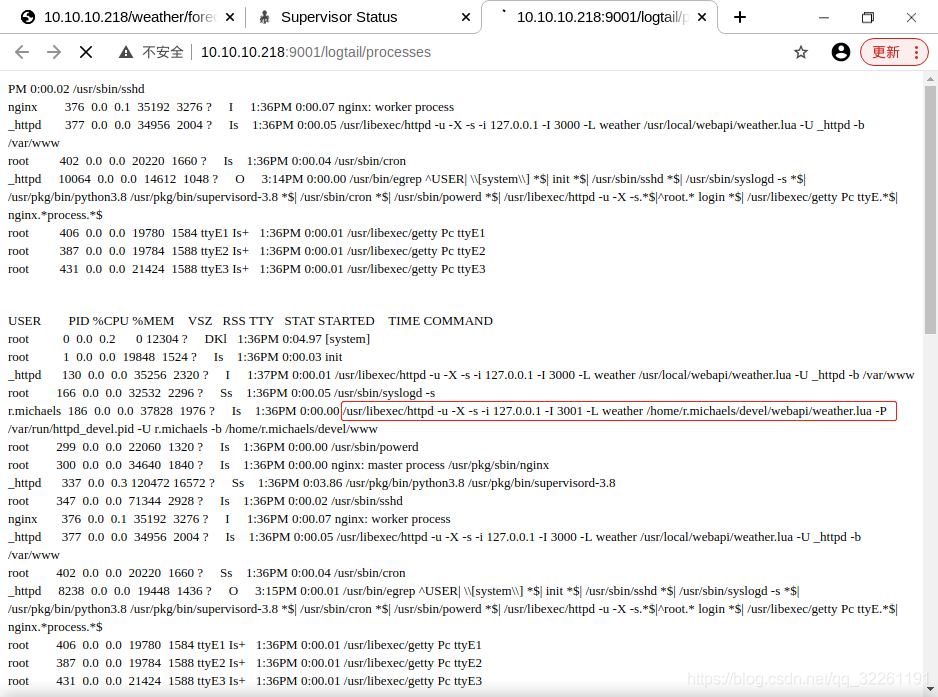Restore the browser window size

pos(867,17)
